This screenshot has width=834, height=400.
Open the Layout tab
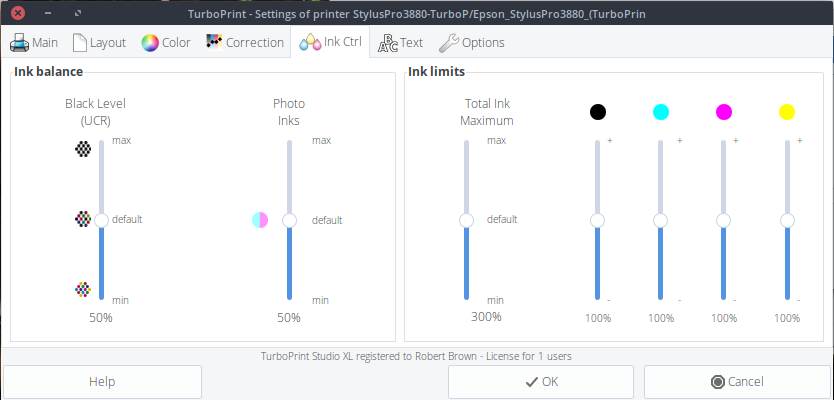(100, 43)
